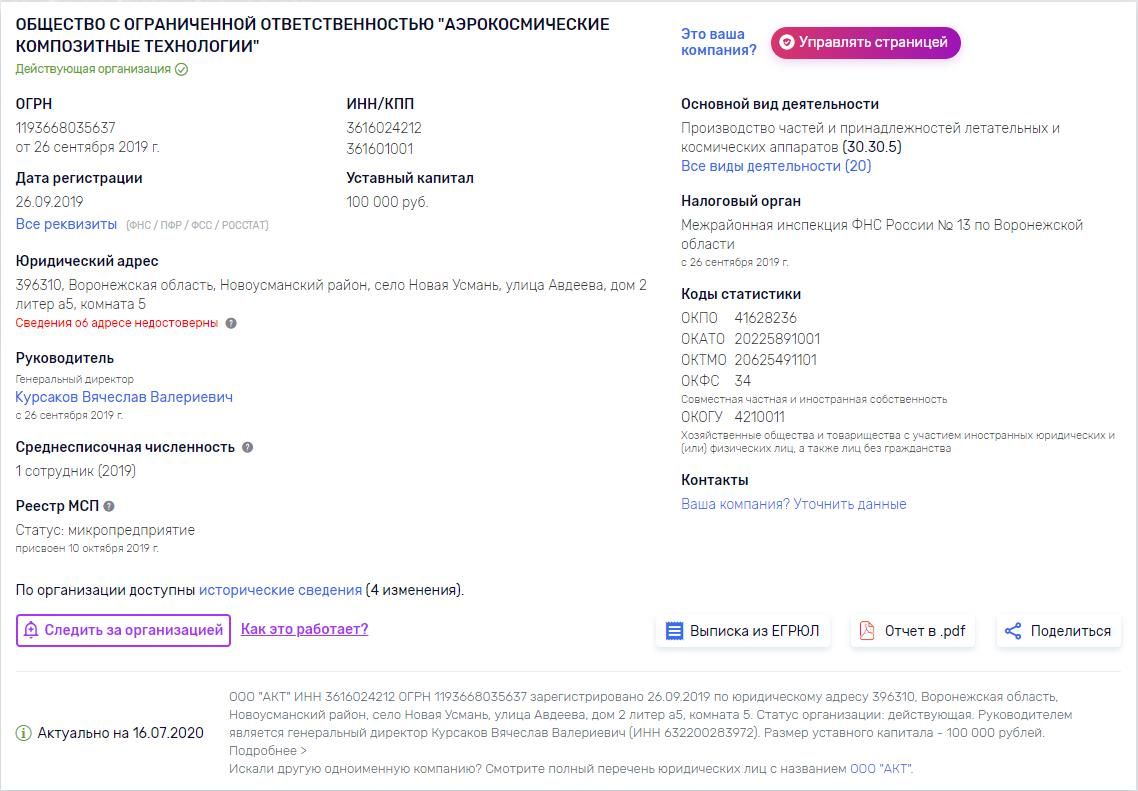Click the green active organization checkmark icon
Screen dimensions: 1138x791
(x=181, y=70)
